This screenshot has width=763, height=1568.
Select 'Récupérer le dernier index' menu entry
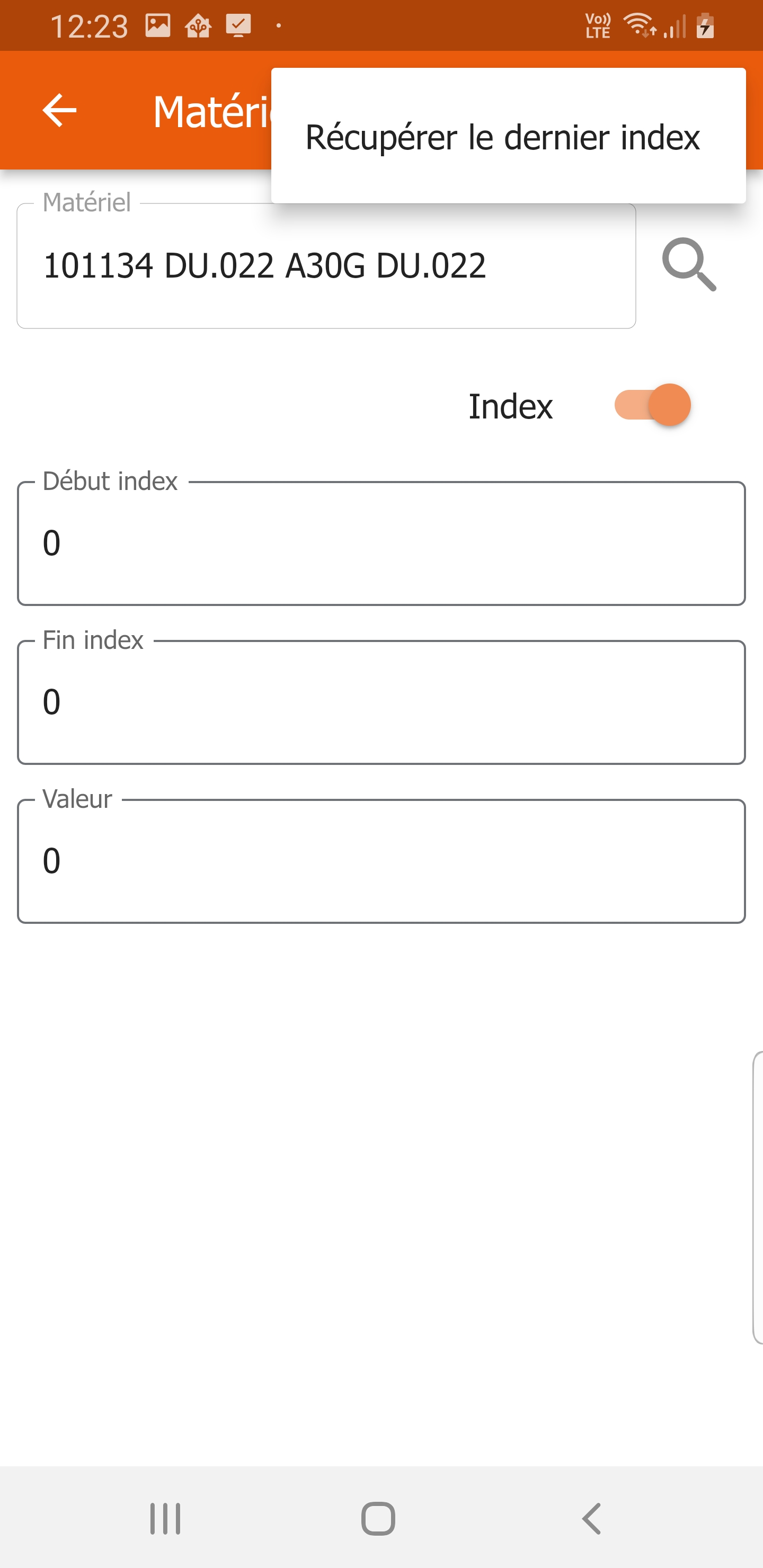coord(502,136)
